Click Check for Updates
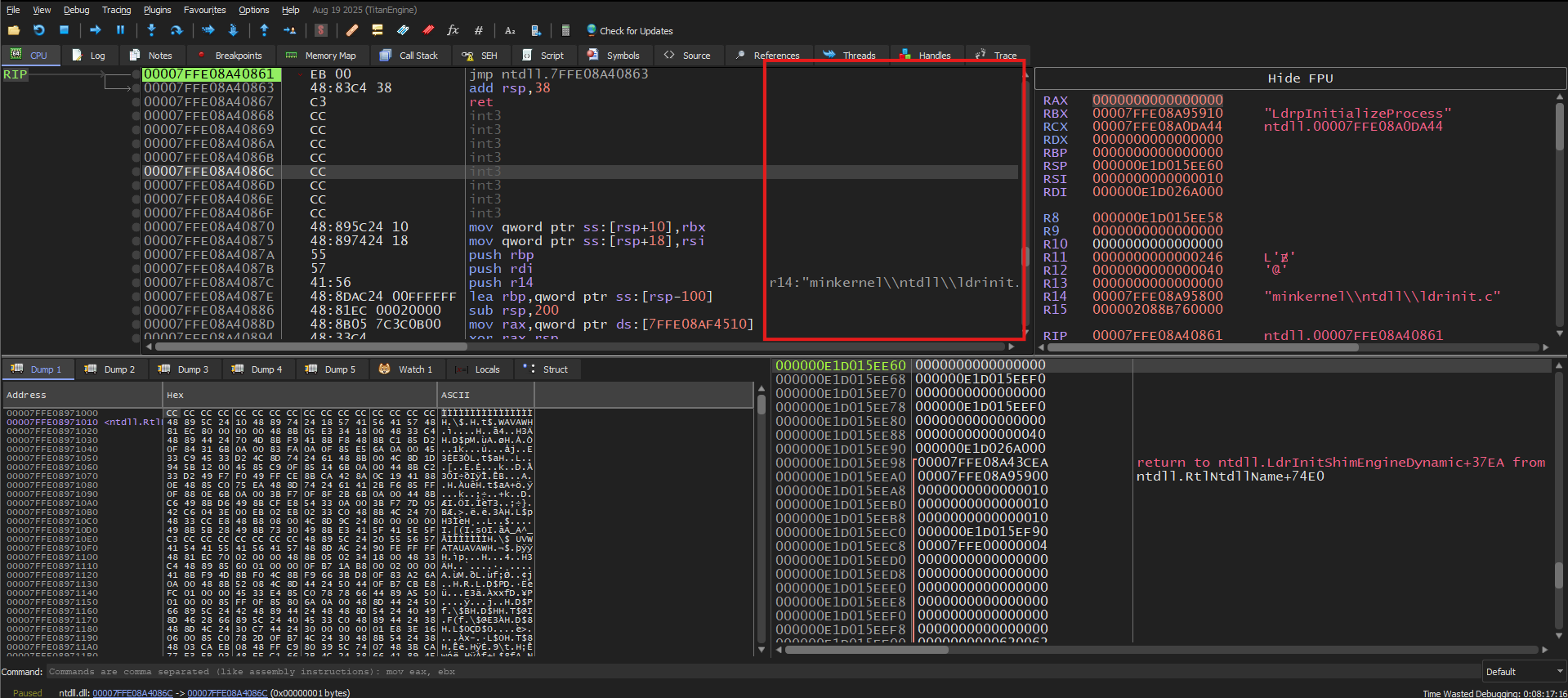 pos(629,31)
